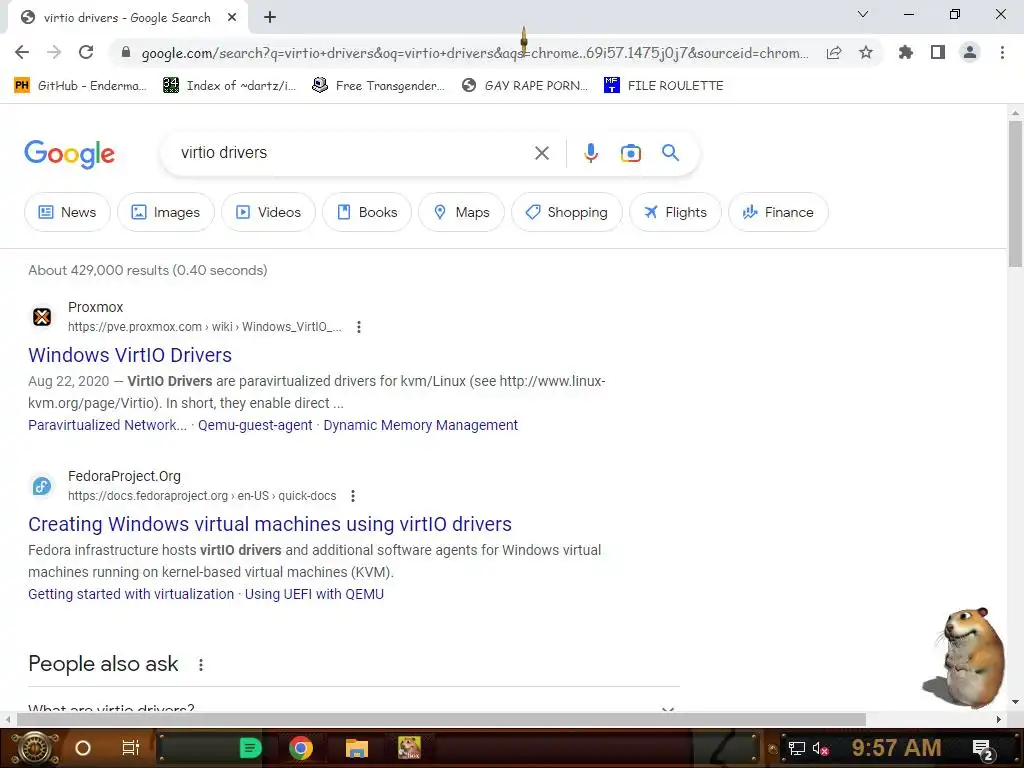Open the 9:57 AM taskbar clock

click(x=897, y=748)
